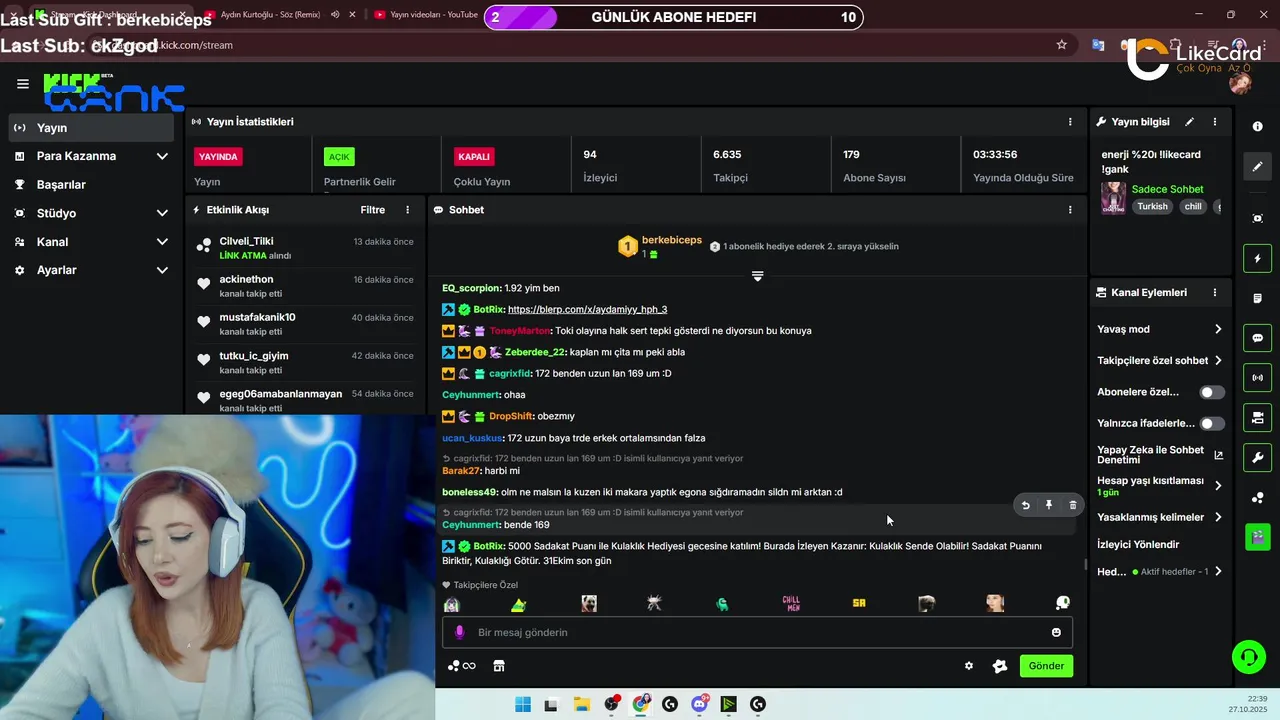
Task: Collapse the pinned gift banner arrow
Action: coord(757,276)
